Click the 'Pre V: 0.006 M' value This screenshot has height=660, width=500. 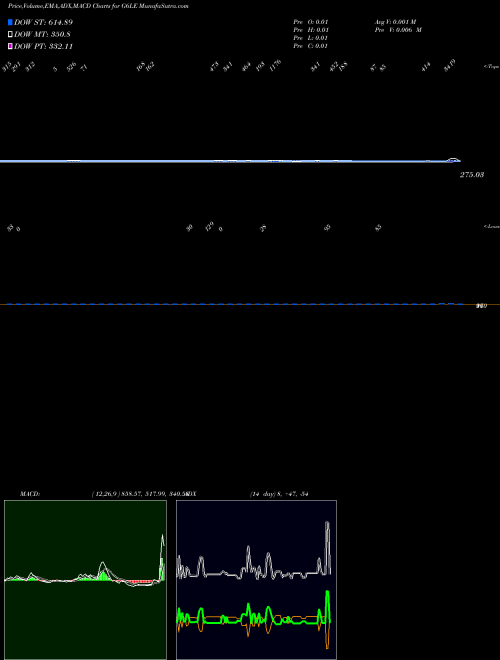tap(398, 30)
